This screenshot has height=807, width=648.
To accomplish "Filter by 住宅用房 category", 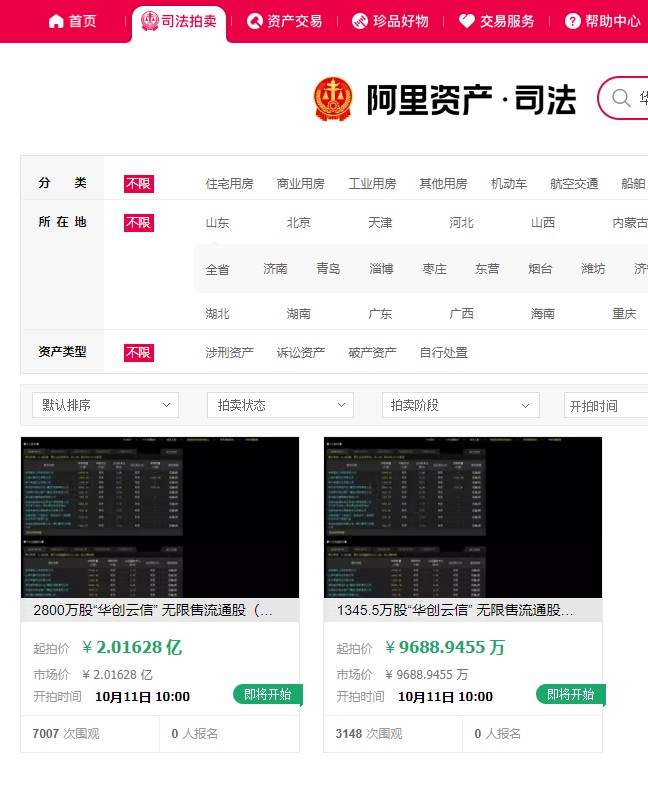I will (x=230, y=184).
